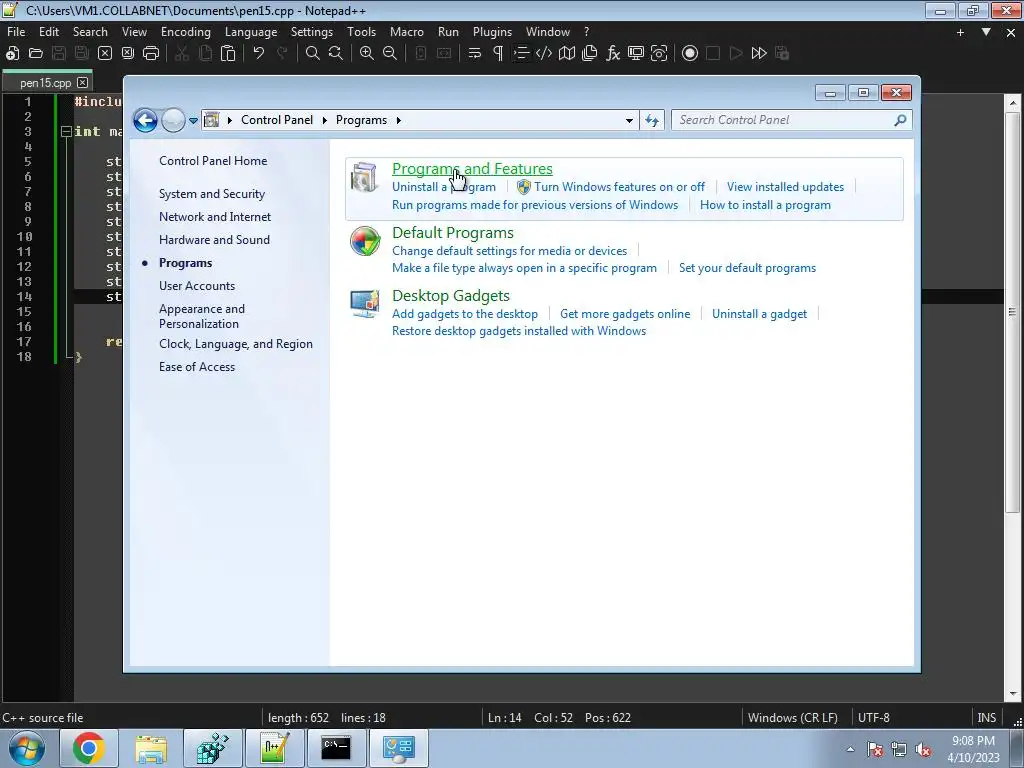Click in the Search Control Panel field

click(x=784, y=120)
